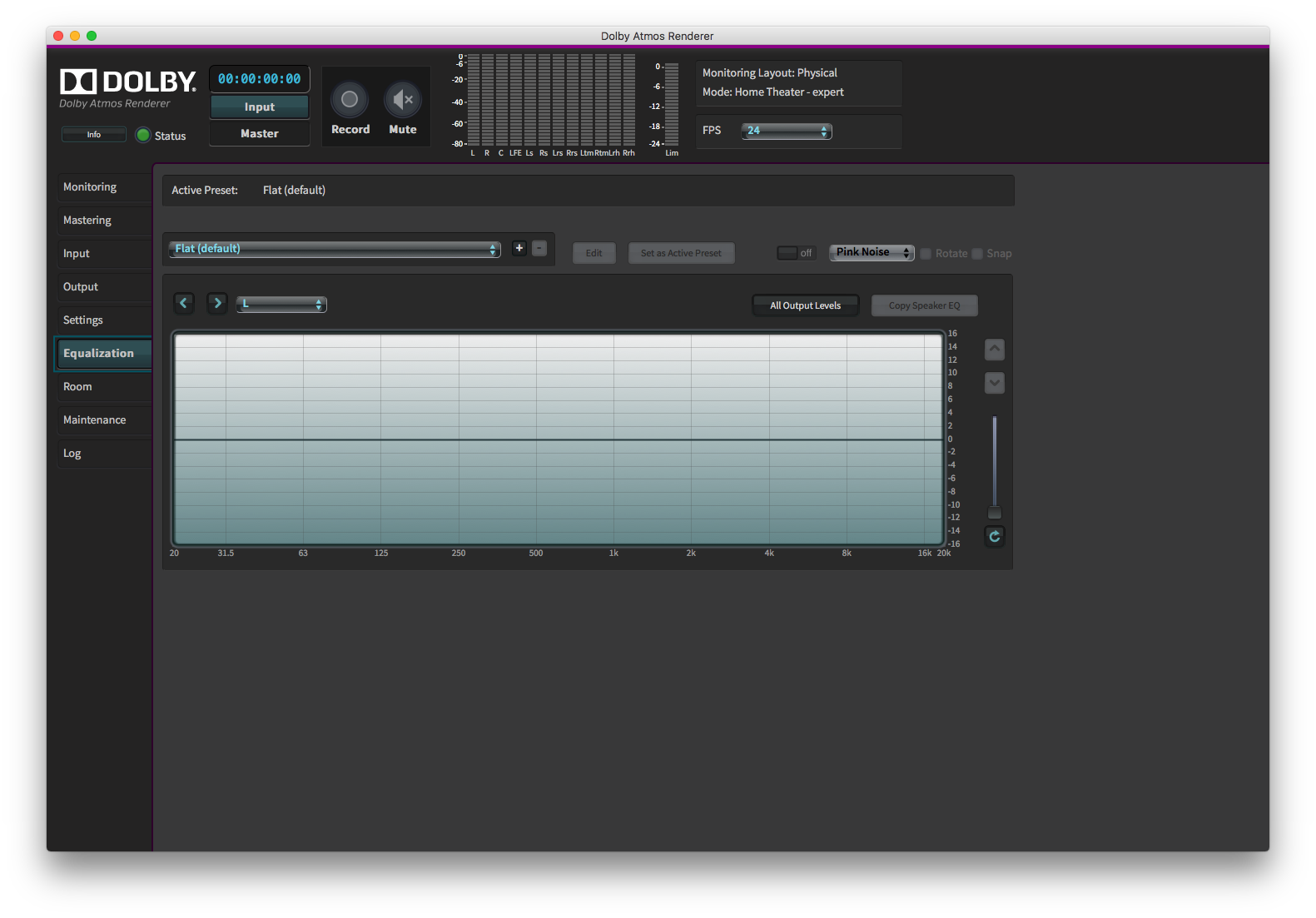Enable the Rotate checkbox

point(926,254)
